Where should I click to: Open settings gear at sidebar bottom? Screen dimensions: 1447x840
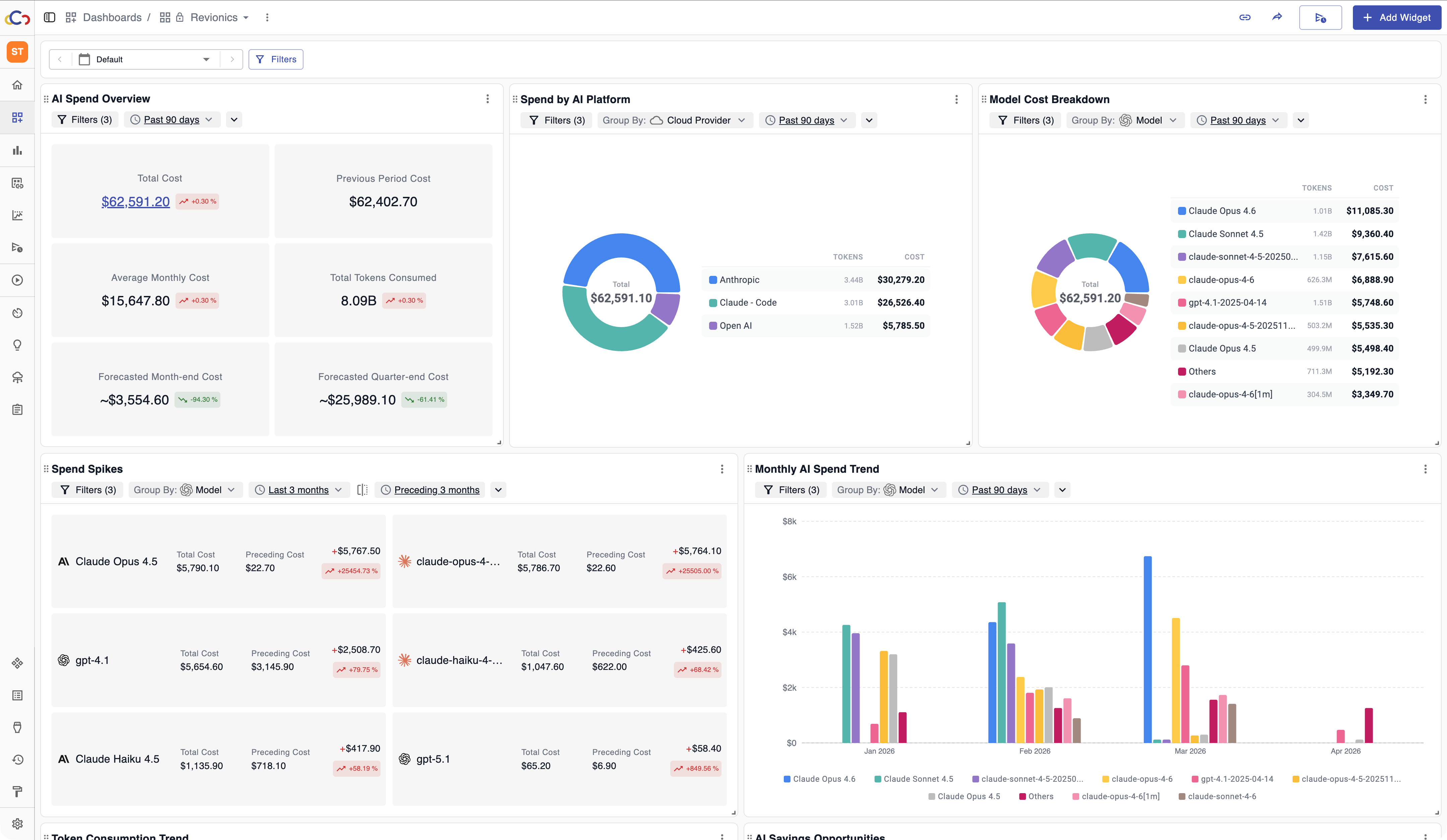pyautogui.click(x=17, y=823)
